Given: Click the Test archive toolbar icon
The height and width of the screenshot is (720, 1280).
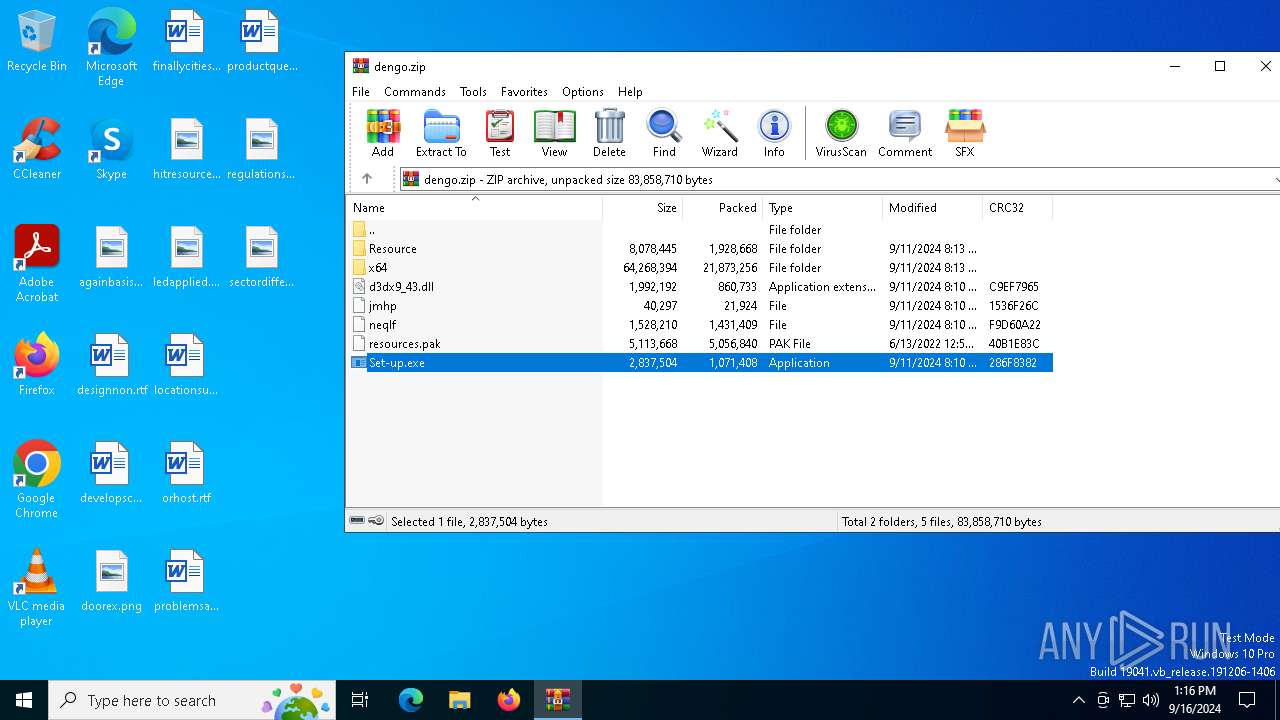Looking at the screenshot, I should tap(500, 134).
